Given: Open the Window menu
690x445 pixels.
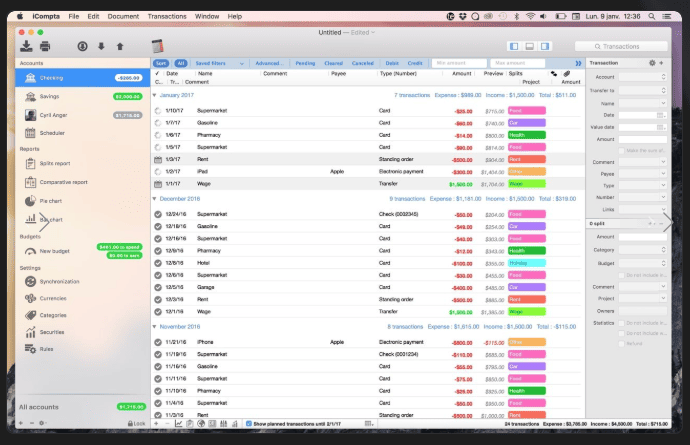Looking at the screenshot, I should 207,16.
